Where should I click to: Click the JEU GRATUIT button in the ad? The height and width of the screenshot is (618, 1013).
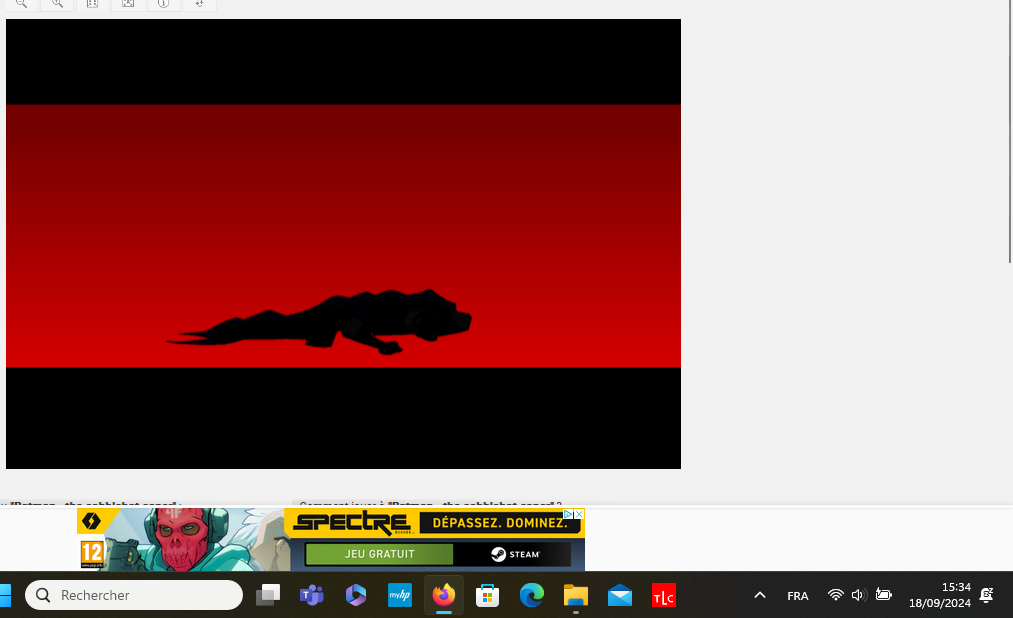(x=379, y=554)
